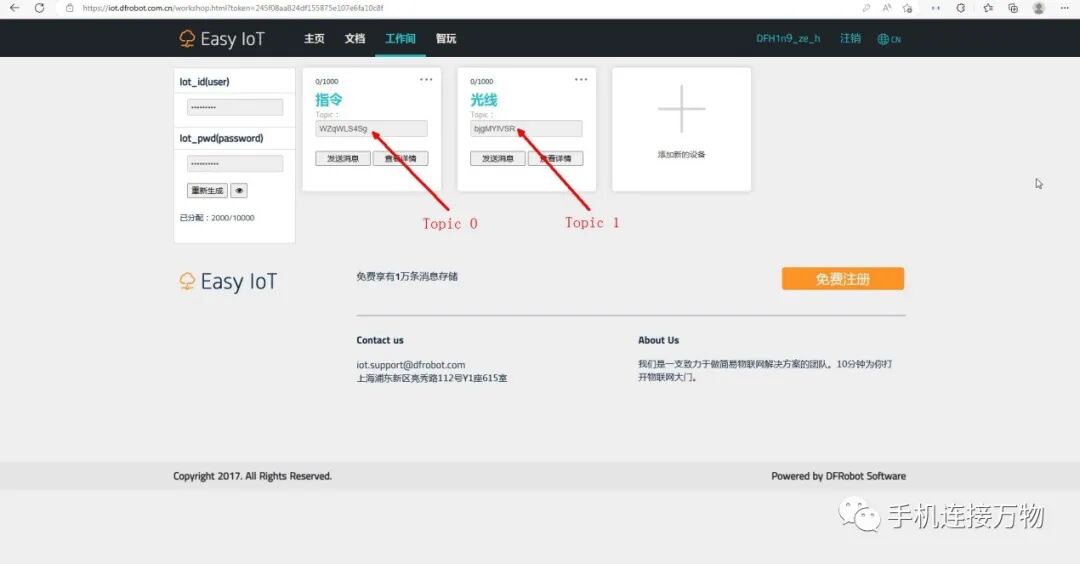1080x564 pixels.
Task: Click 发送消息 on the 指令 device
Action: pyautogui.click(x=343, y=158)
